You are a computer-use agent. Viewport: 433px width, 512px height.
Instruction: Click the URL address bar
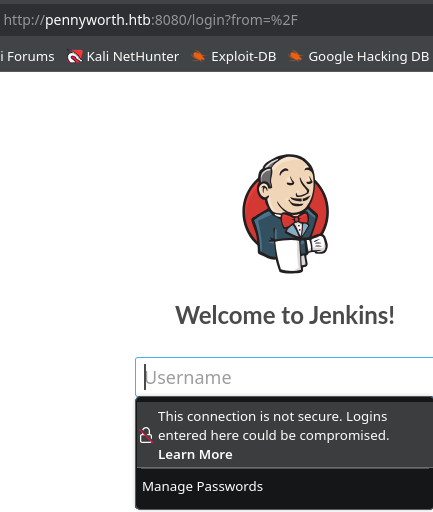click(x=216, y=20)
